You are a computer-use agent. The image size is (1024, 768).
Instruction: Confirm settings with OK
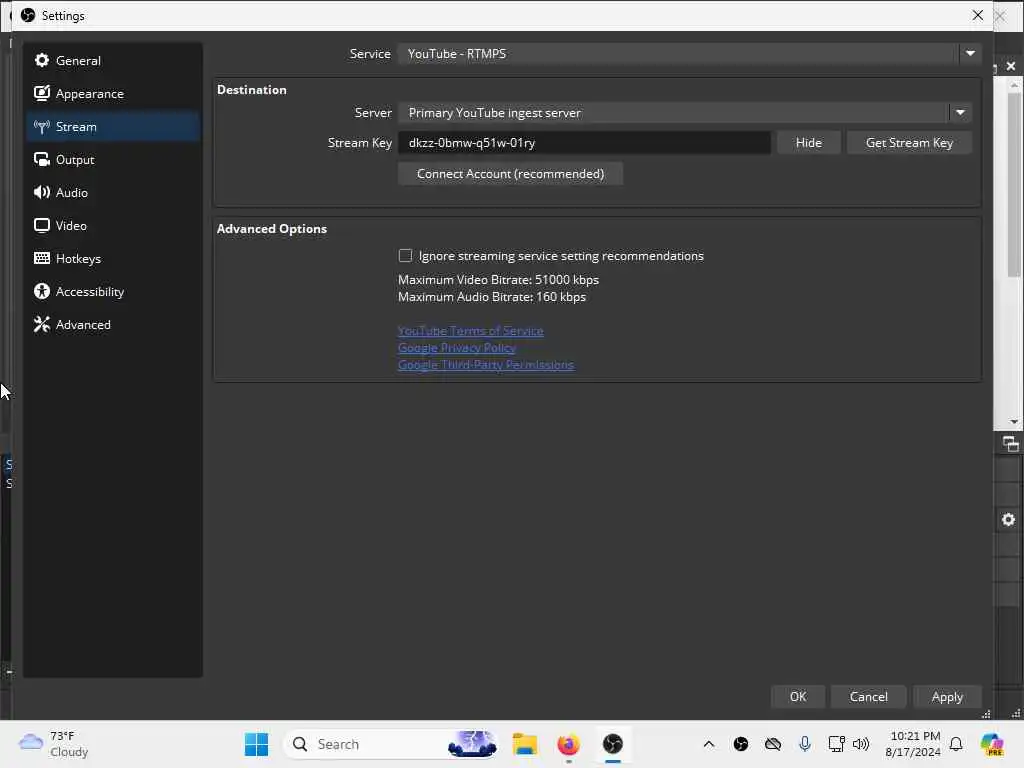[797, 697]
